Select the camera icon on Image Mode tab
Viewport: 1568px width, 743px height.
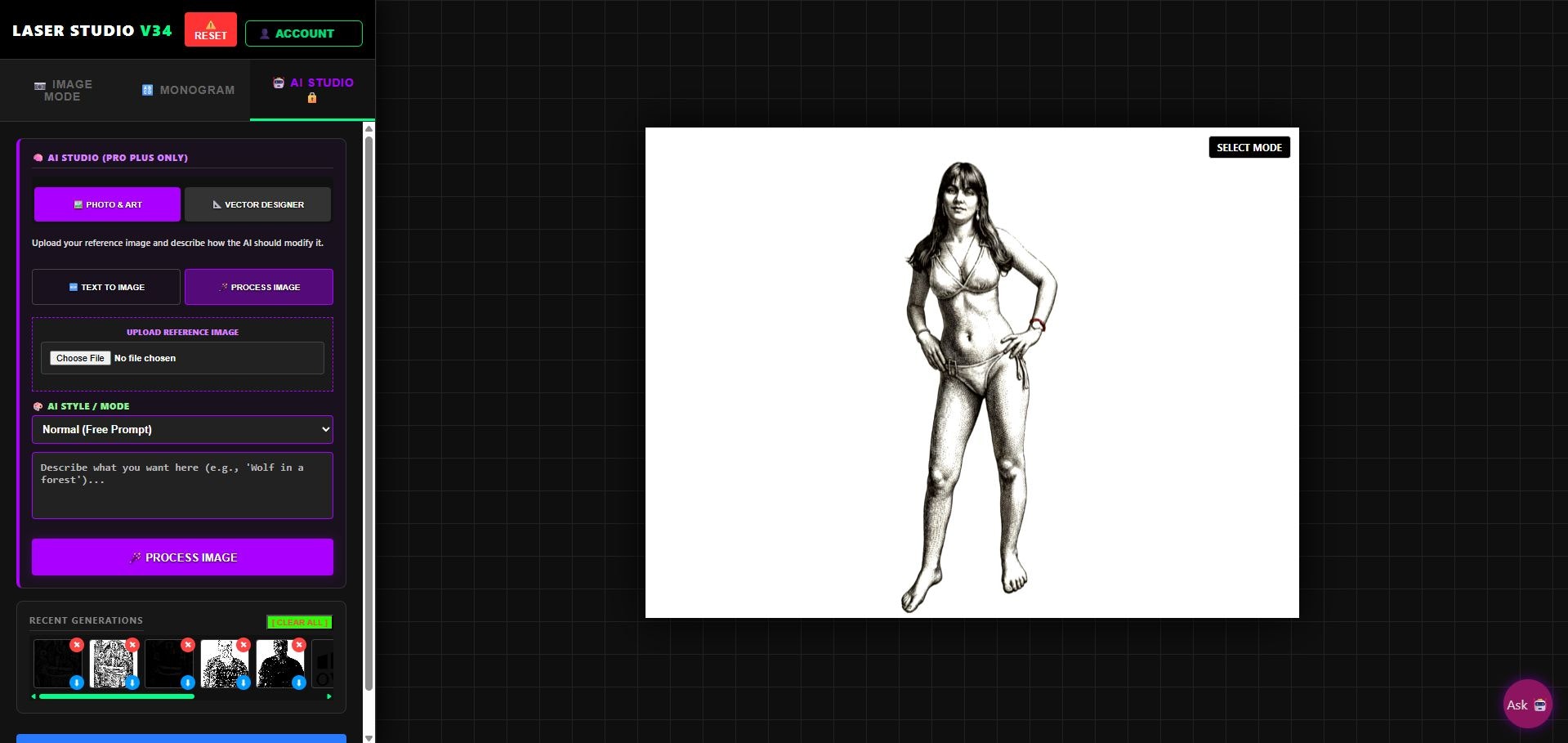pyautogui.click(x=39, y=85)
